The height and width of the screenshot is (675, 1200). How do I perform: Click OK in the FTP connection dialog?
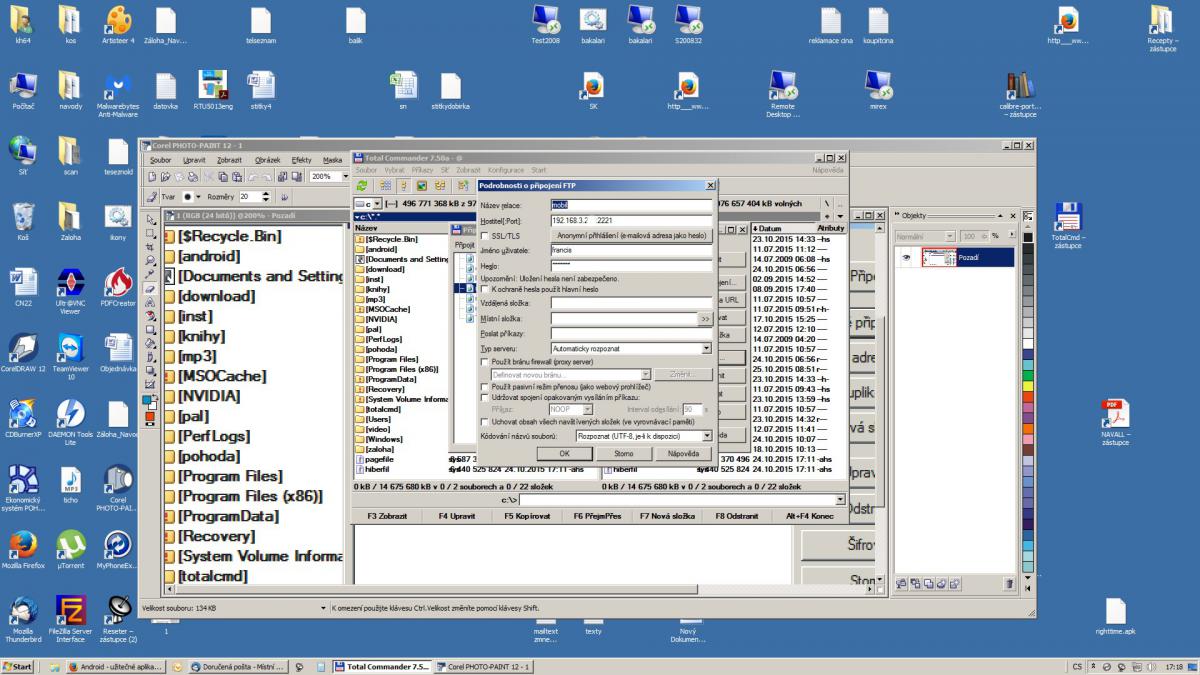pyautogui.click(x=564, y=453)
